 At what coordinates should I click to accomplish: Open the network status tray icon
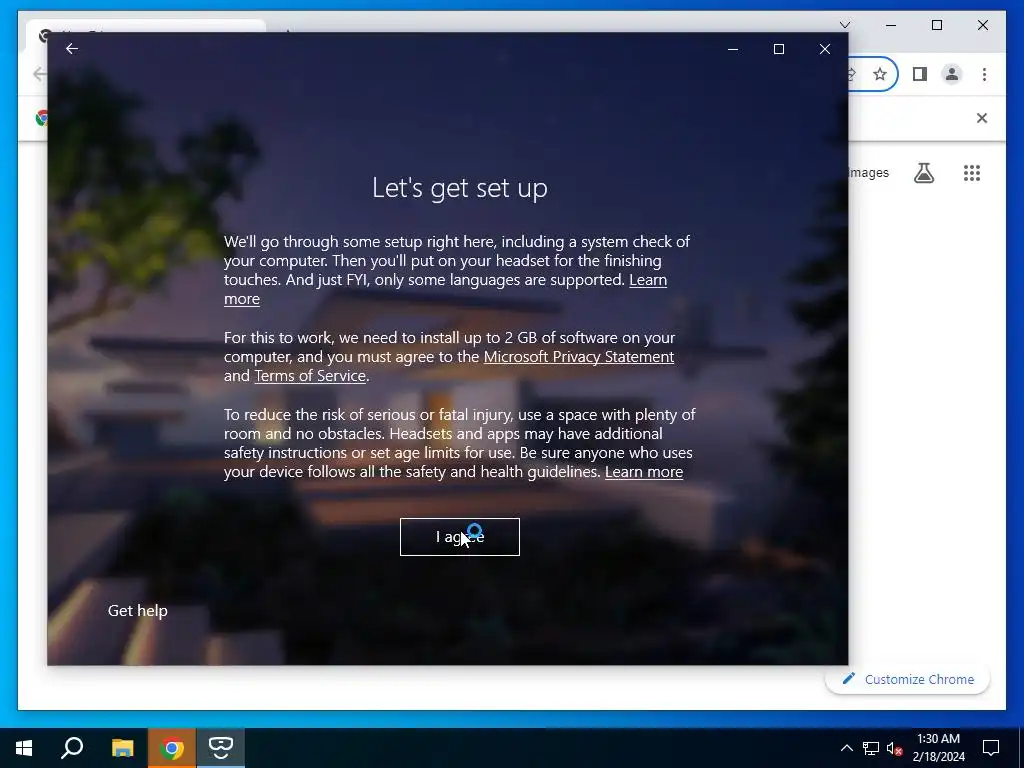871,748
